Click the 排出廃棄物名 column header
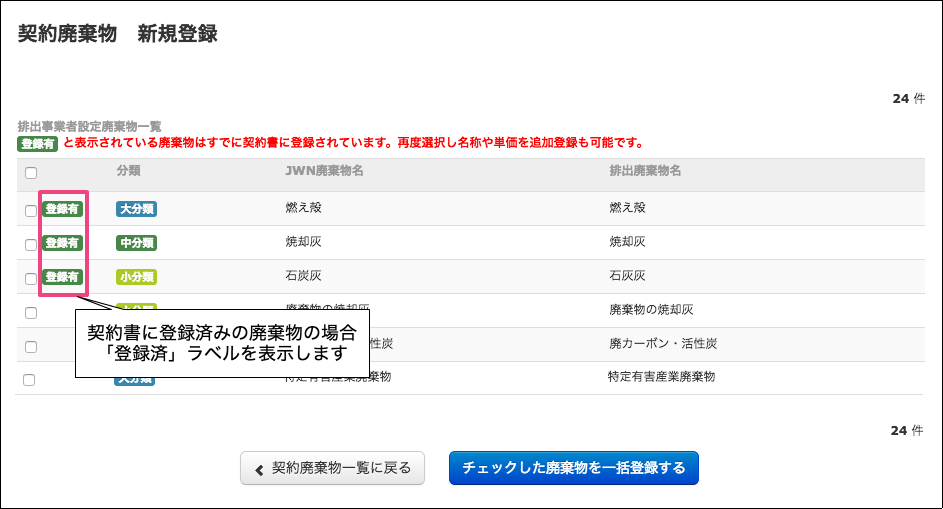 click(645, 171)
